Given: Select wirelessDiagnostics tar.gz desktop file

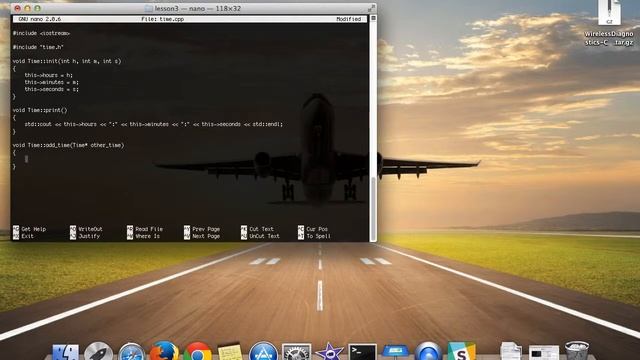Looking at the screenshot, I should point(609,23).
